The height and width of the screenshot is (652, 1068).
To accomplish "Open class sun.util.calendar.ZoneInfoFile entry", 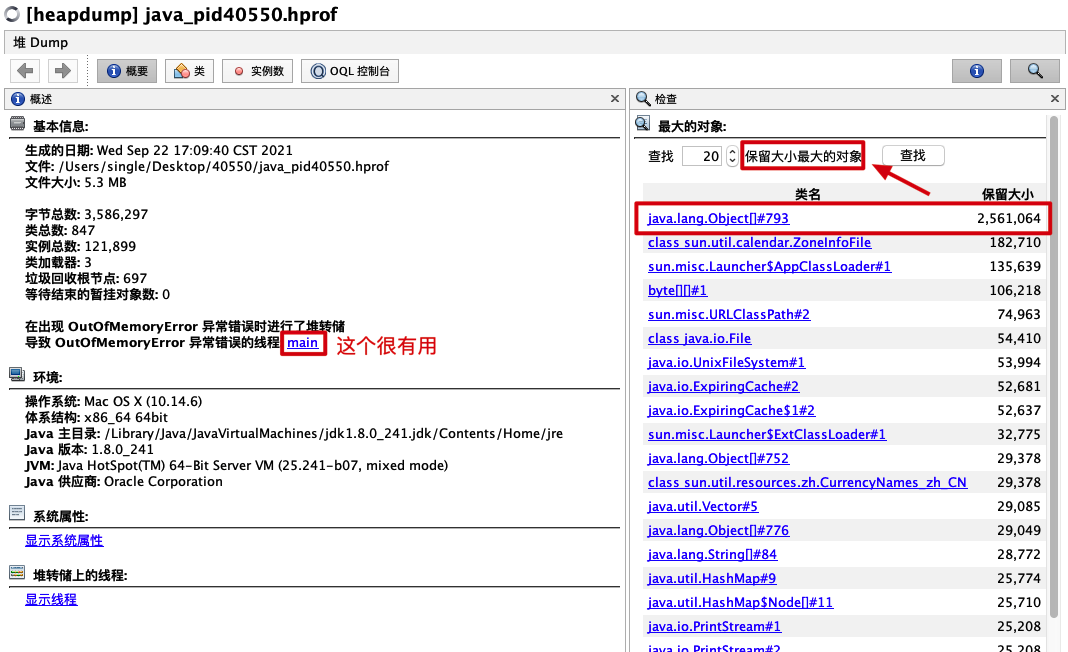I will [759, 242].
